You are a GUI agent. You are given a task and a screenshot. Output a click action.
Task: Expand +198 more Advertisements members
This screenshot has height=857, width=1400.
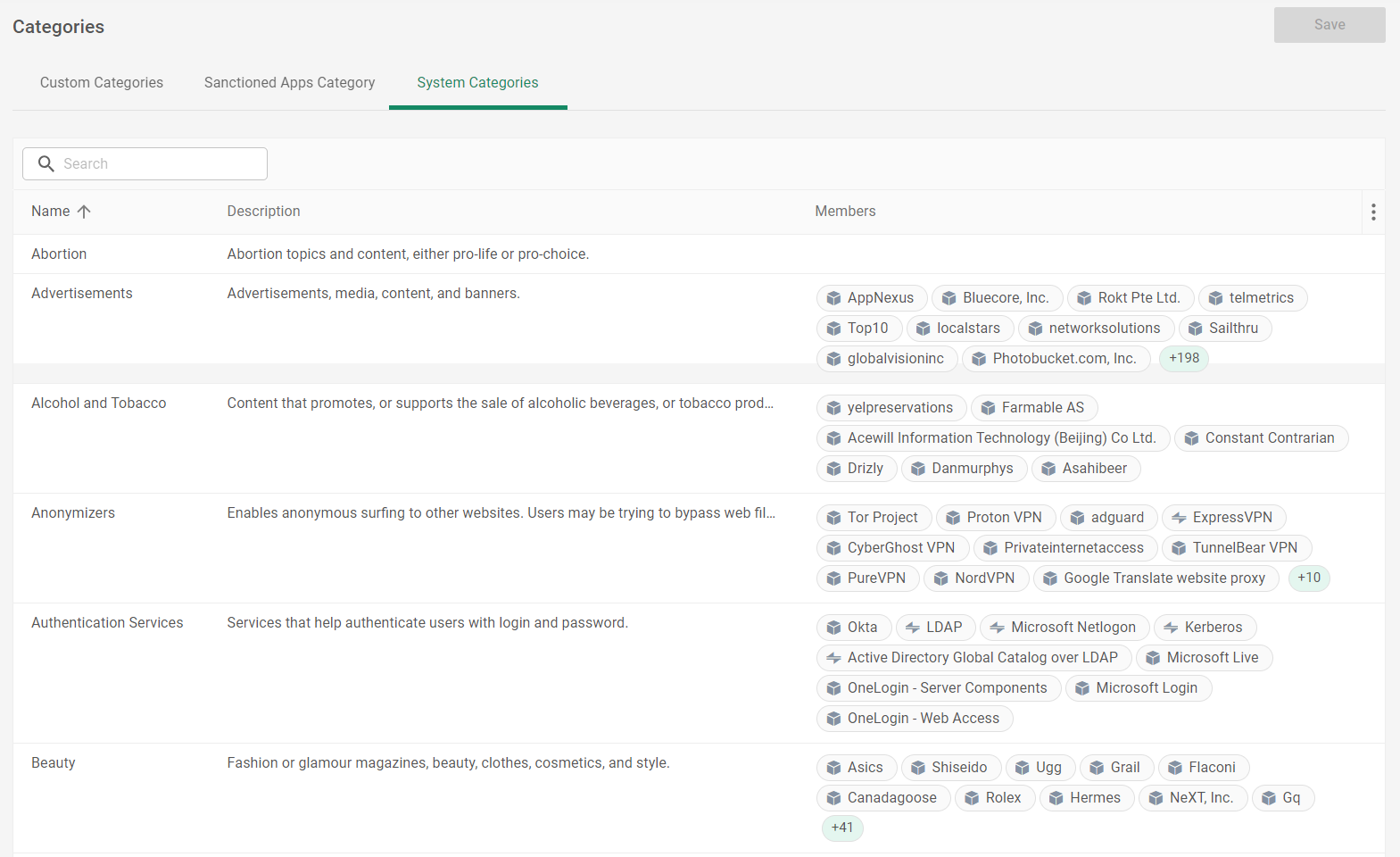pyautogui.click(x=1183, y=358)
